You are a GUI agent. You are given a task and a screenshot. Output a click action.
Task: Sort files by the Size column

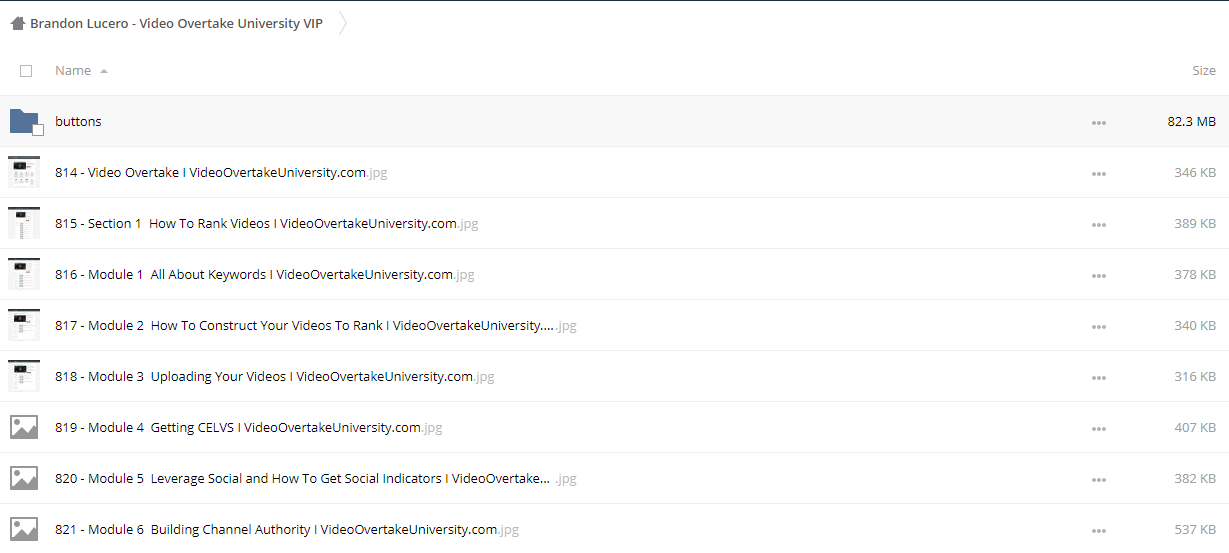(1204, 71)
